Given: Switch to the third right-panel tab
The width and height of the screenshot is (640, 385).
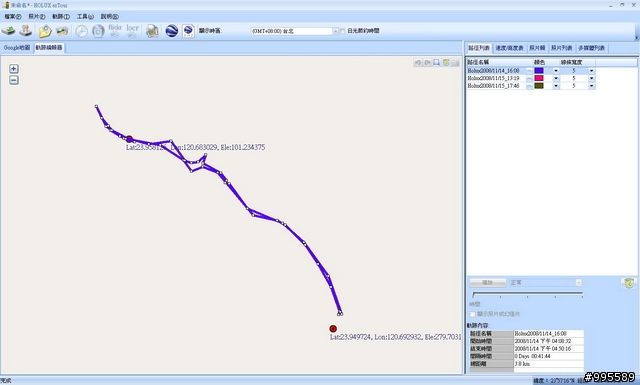Looking at the screenshot, I should tap(537, 48).
